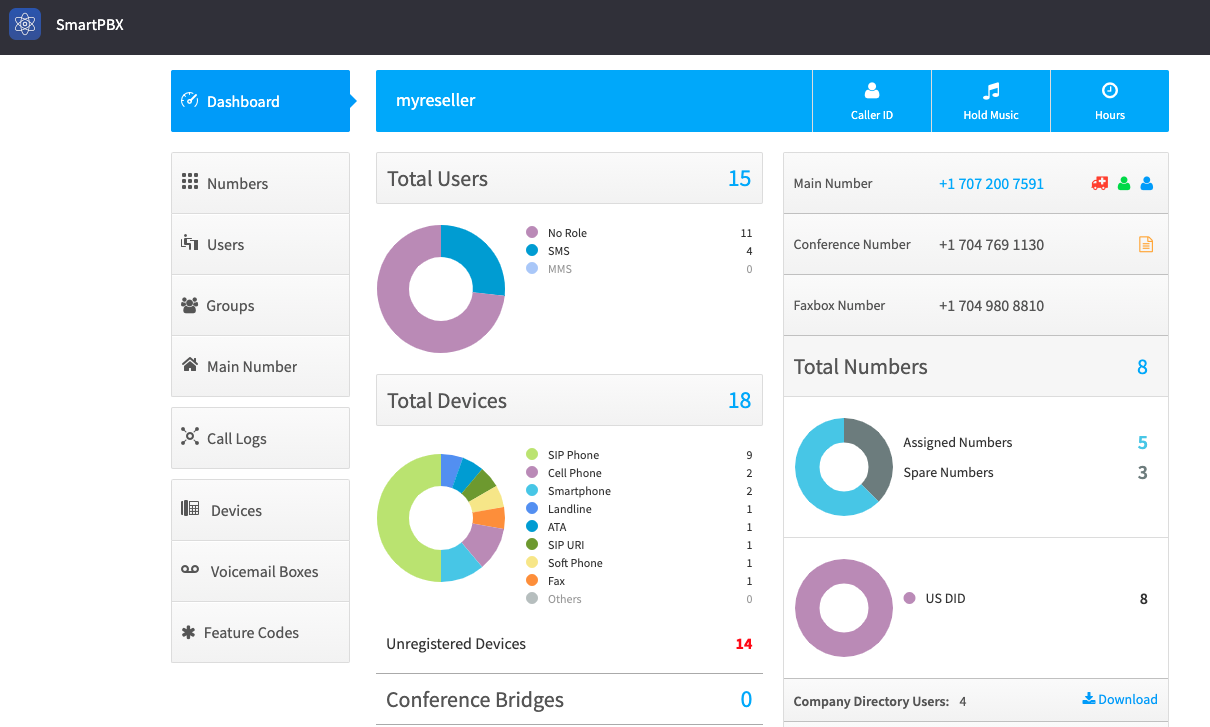Click the SmartPBX atom logo icon
The image size is (1210, 727).
point(25,24)
